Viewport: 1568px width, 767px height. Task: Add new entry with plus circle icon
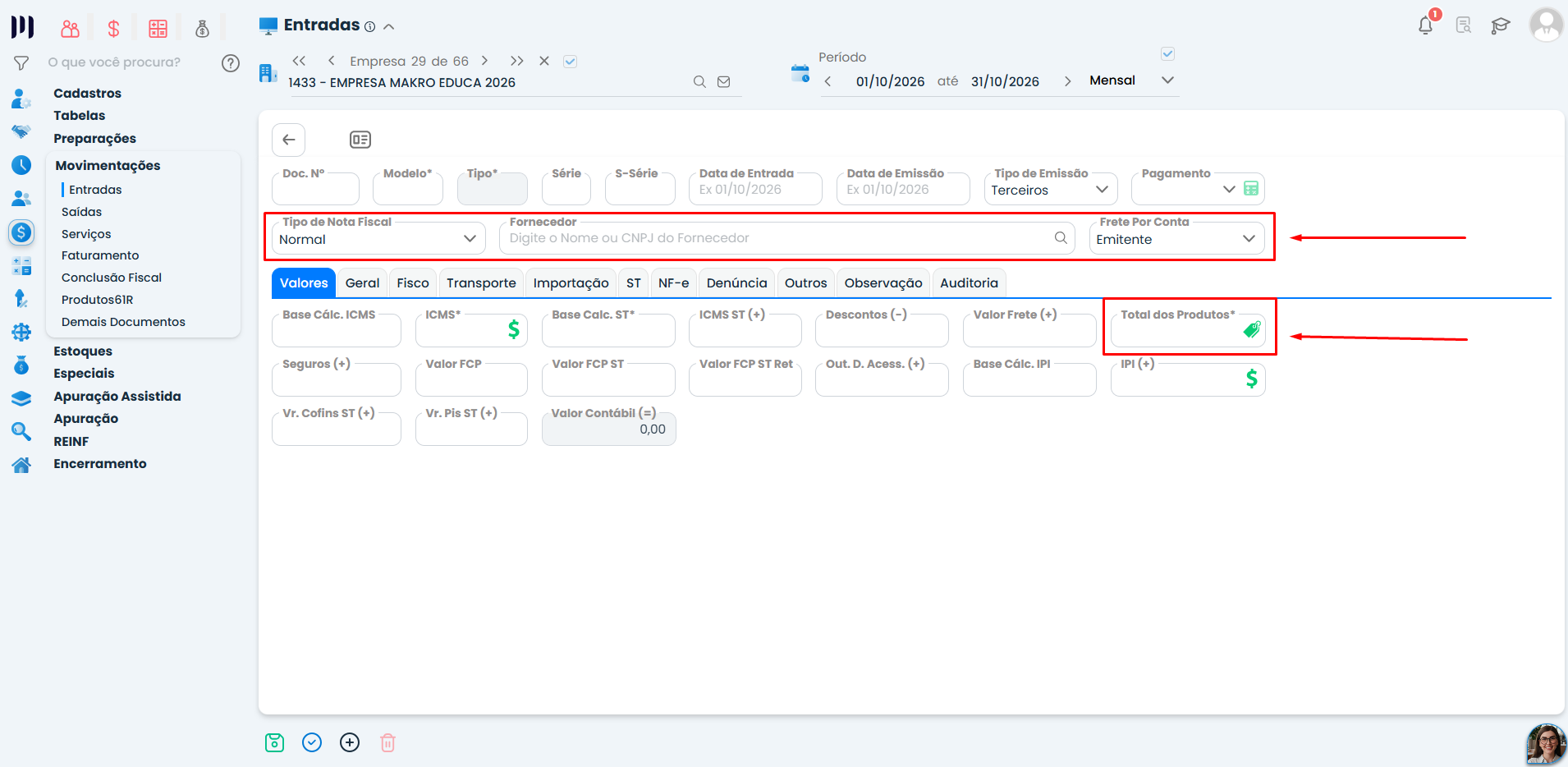click(350, 743)
